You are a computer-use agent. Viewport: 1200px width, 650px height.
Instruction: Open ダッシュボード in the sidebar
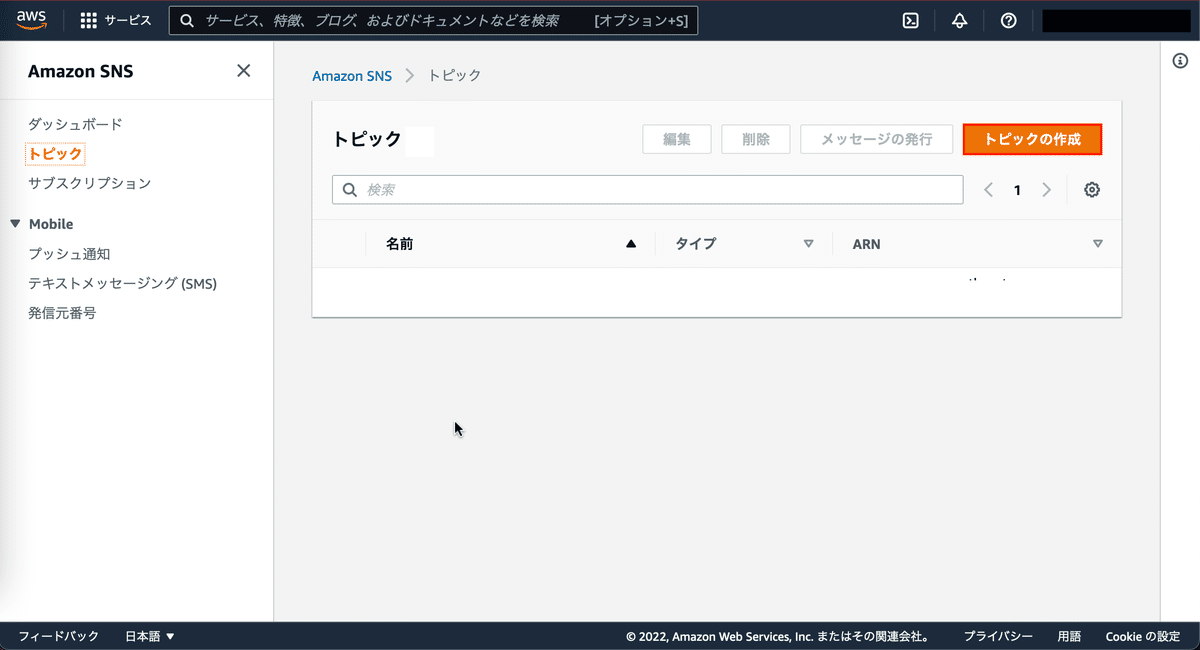(75, 124)
